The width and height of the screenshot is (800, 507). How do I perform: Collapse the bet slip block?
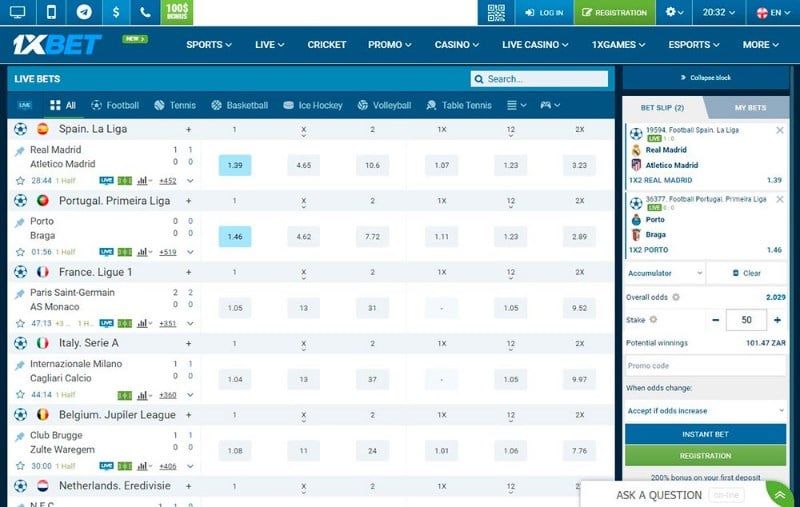(x=706, y=78)
